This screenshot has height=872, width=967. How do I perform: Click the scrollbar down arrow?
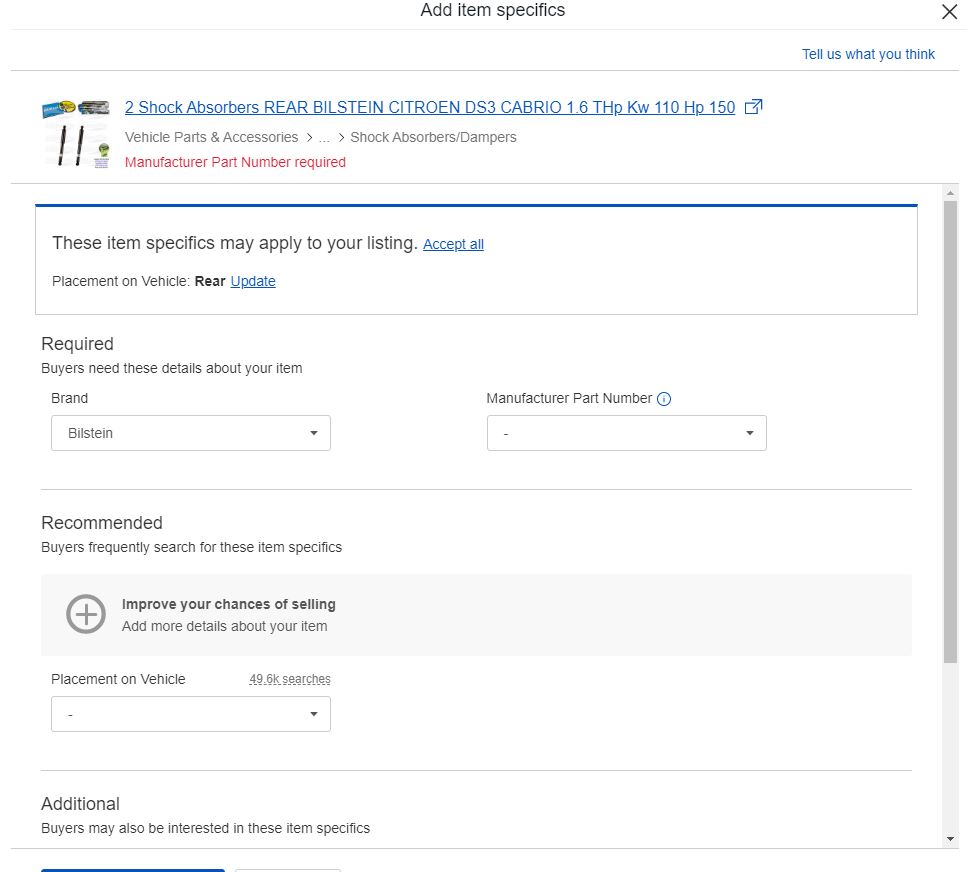coord(950,839)
